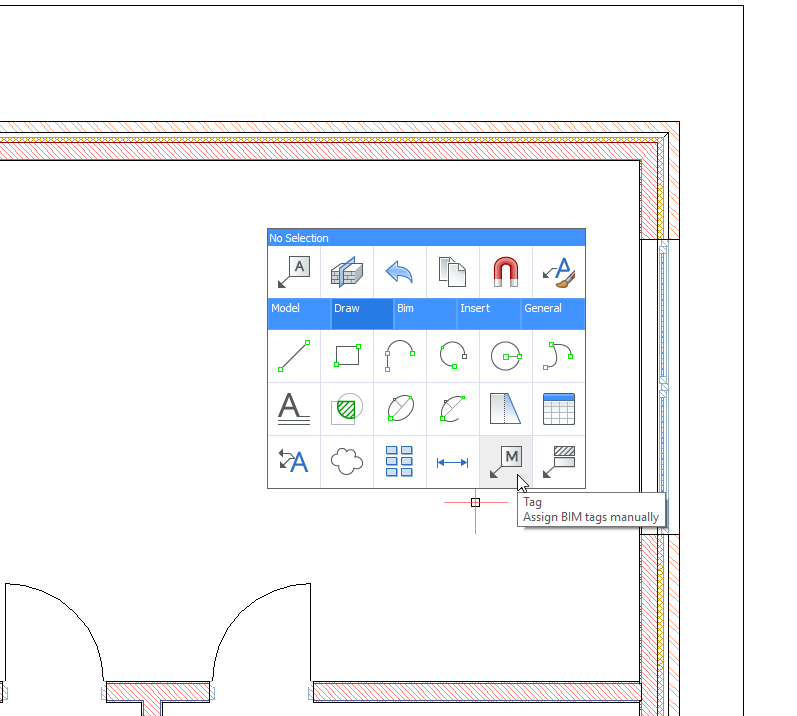The height and width of the screenshot is (716, 797).
Task: Start the Dimension tool with blue arrows
Action: click(453, 462)
